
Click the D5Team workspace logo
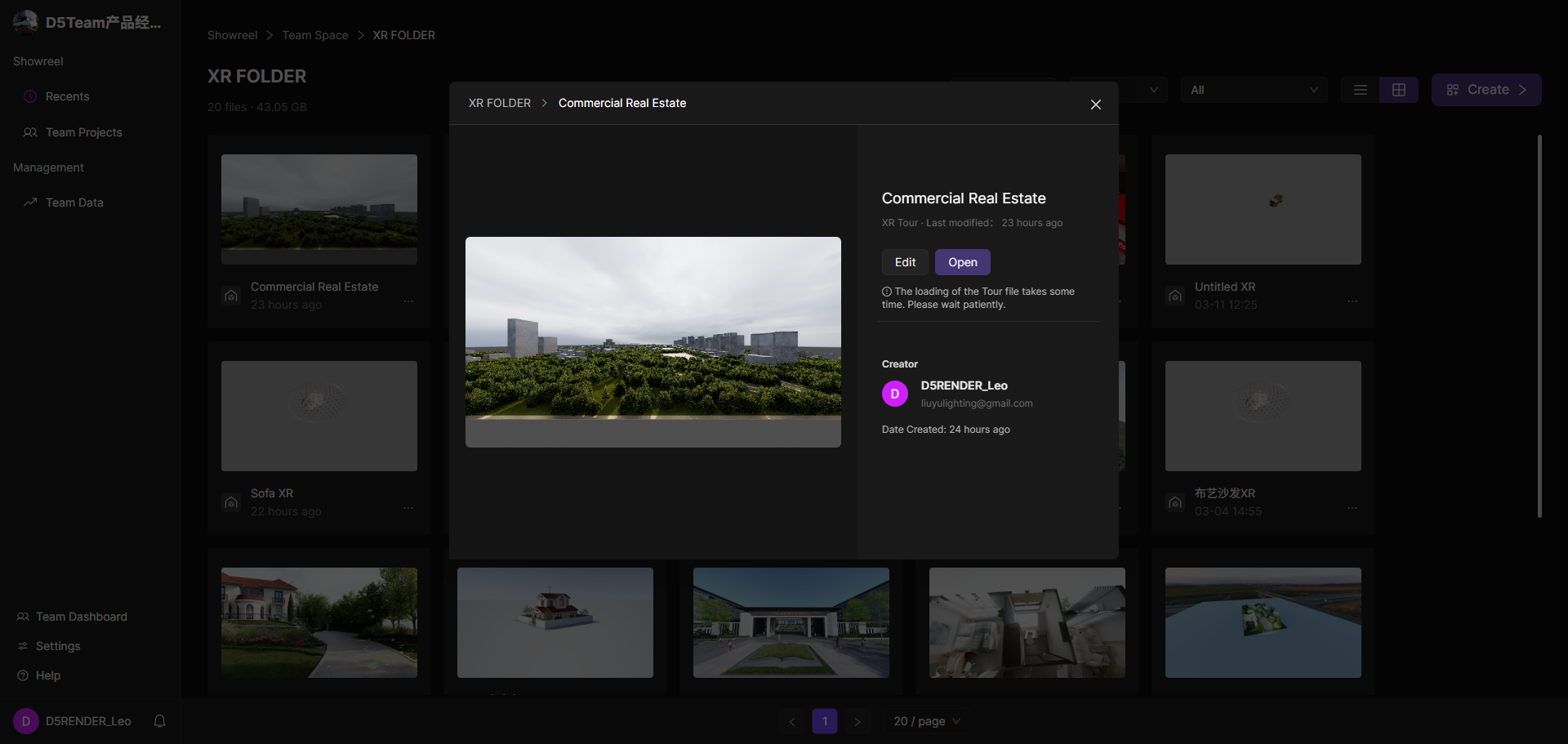tap(26, 22)
